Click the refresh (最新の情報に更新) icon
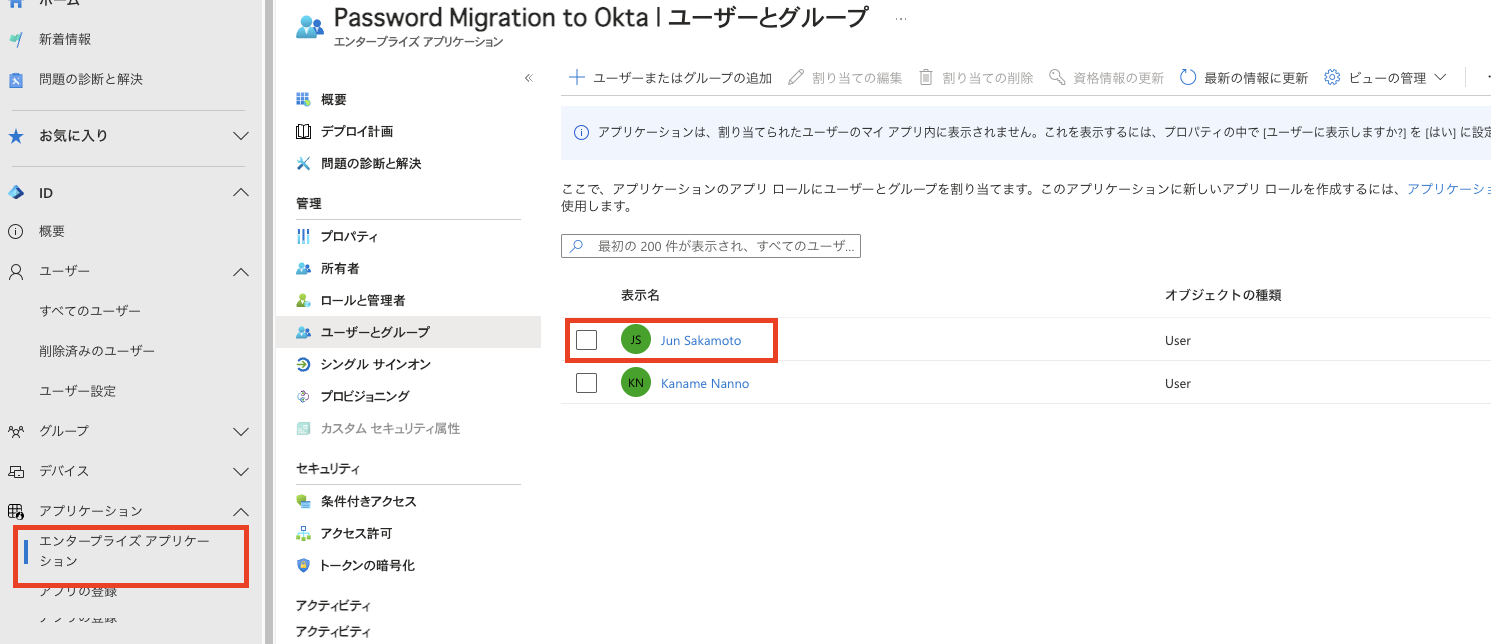The width and height of the screenshot is (1491, 644). point(1188,78)
